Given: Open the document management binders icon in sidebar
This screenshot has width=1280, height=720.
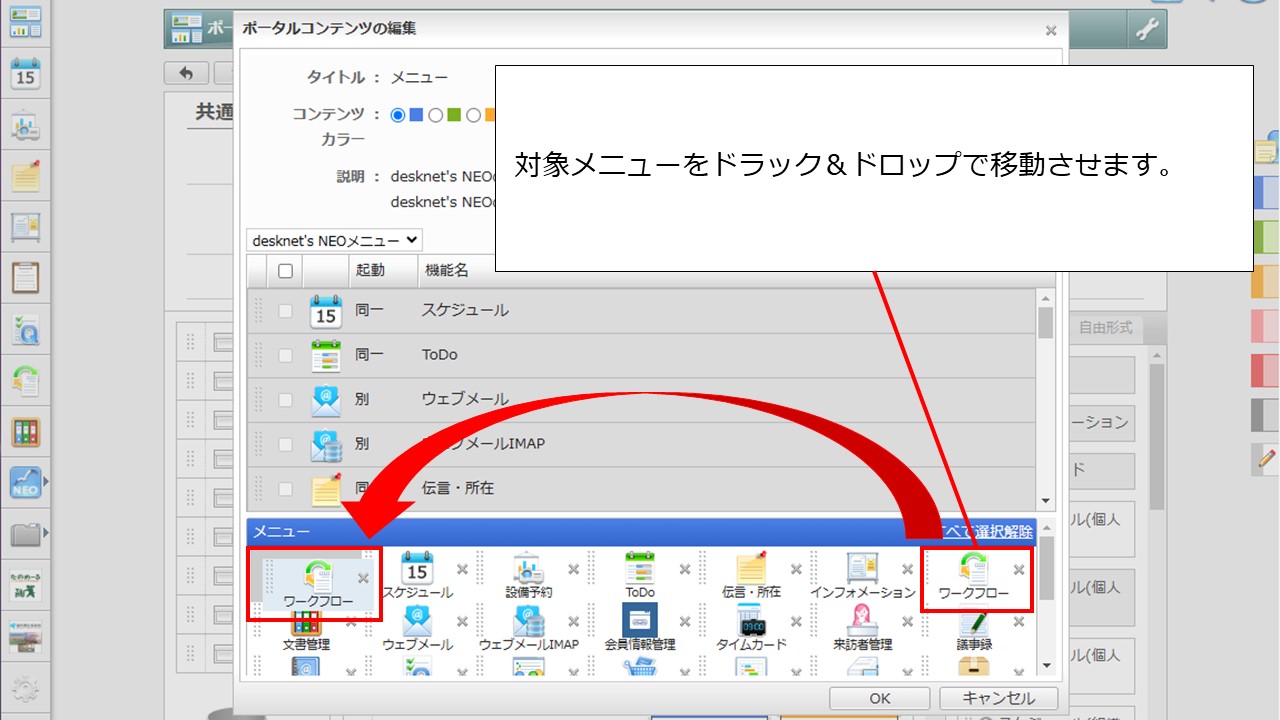Looking at the screenshot, I should click(x=25, y=432).
